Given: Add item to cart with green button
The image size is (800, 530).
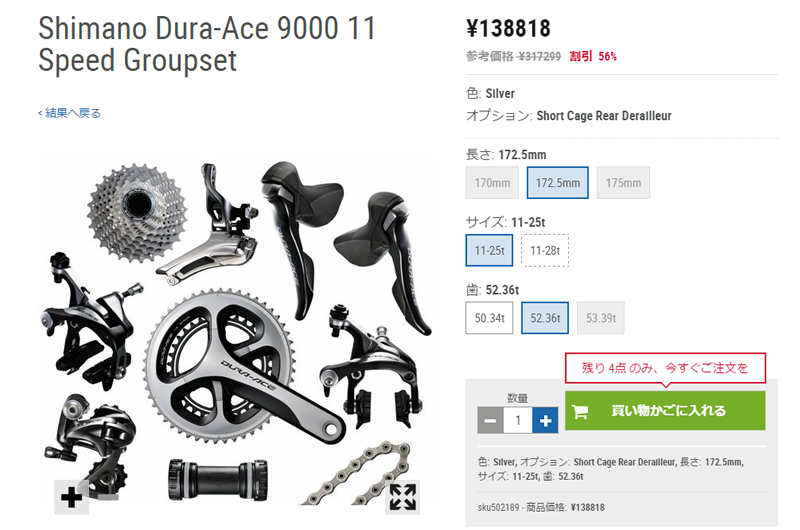Looking at the screenshot, I should tap(665, 411).
